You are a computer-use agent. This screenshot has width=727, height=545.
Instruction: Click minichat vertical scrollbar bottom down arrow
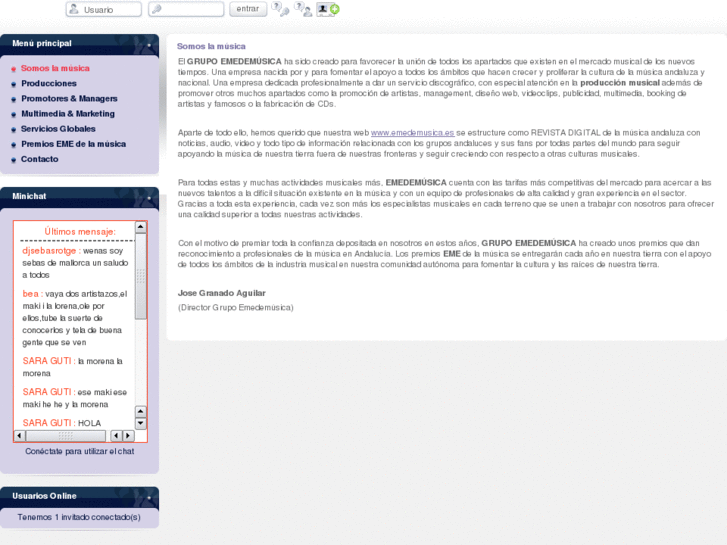click(141, 423)
